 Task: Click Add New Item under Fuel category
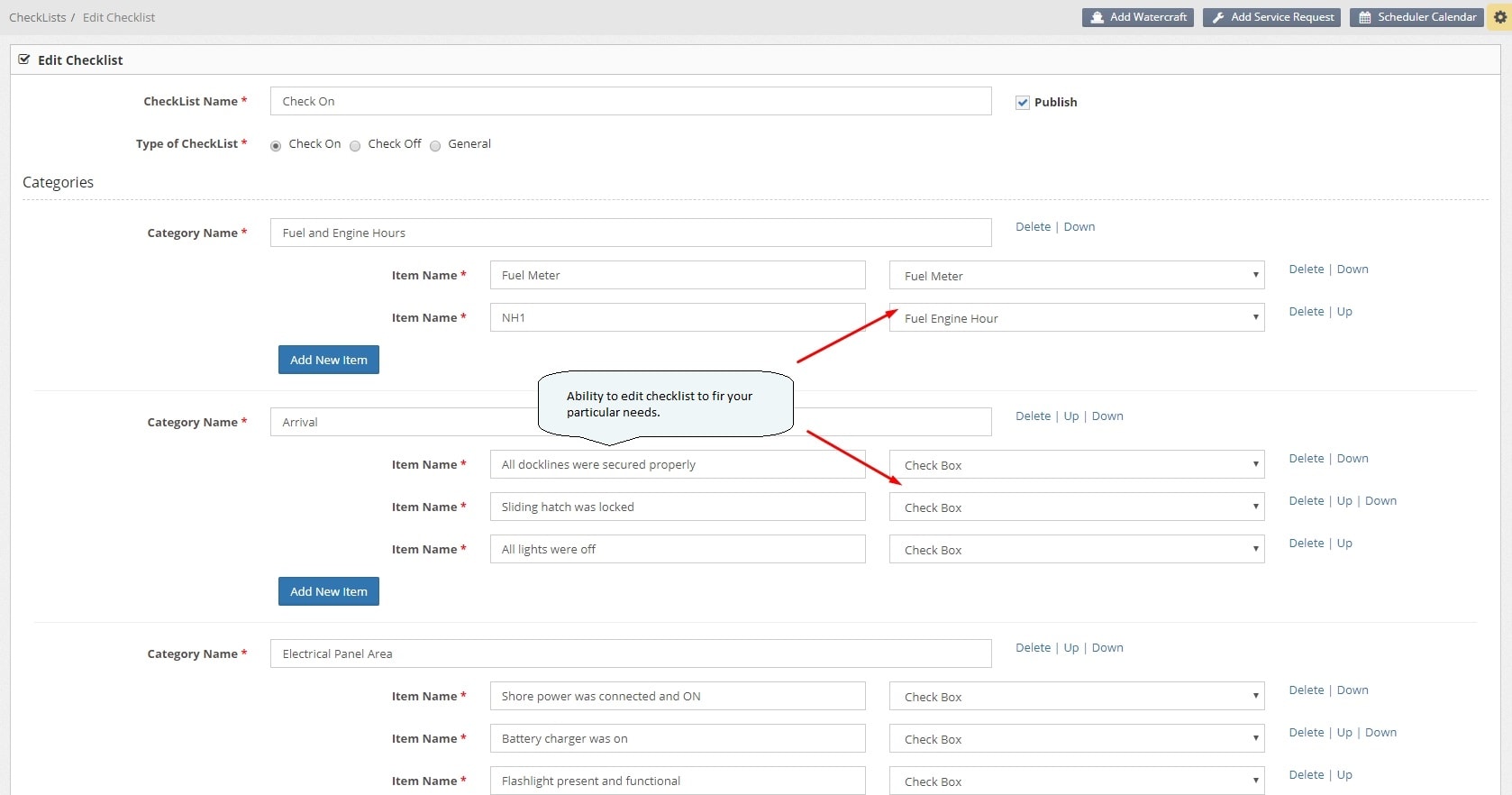[x=328, y=360]
